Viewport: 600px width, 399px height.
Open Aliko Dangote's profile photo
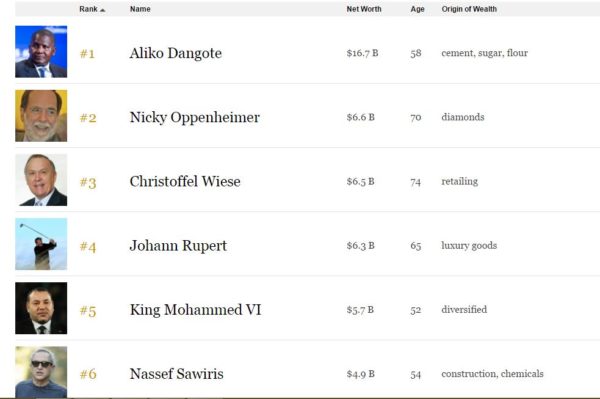pos(41,52)
